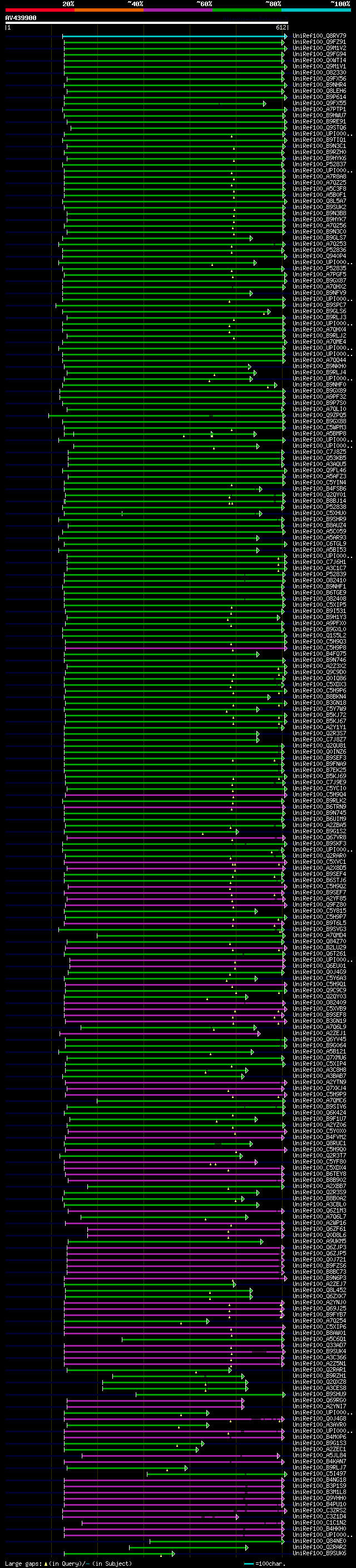This screenshot has height=1568, width=356.
Task: Click the UniRef100_Q9STQ6 label
Action: (x=319, y=127)
